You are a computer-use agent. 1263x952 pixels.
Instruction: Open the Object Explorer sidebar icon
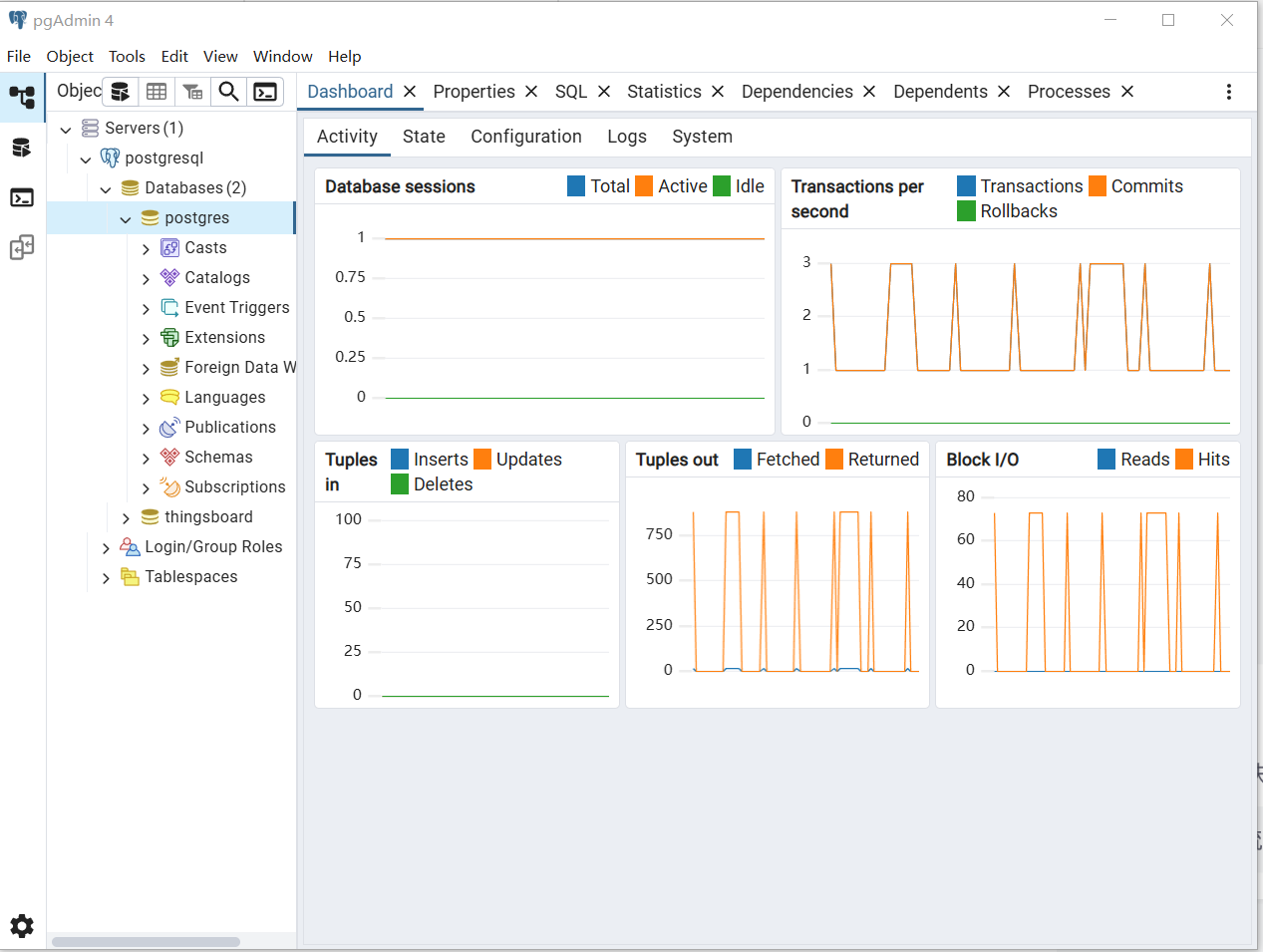coord(22,97)
